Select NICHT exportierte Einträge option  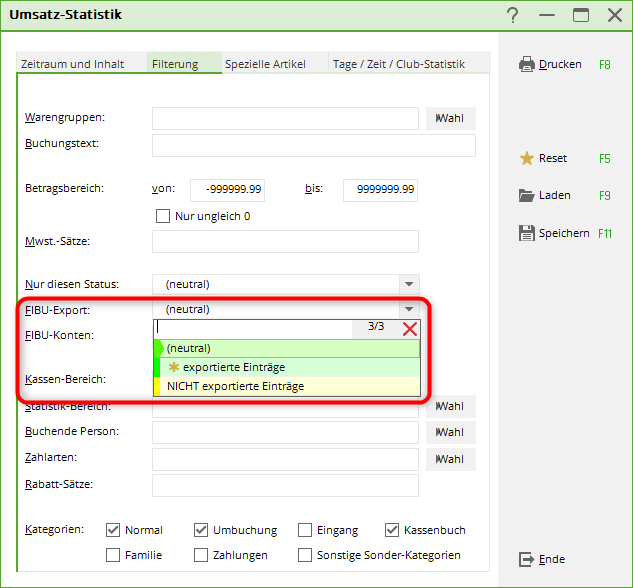(x=235, y=386)
